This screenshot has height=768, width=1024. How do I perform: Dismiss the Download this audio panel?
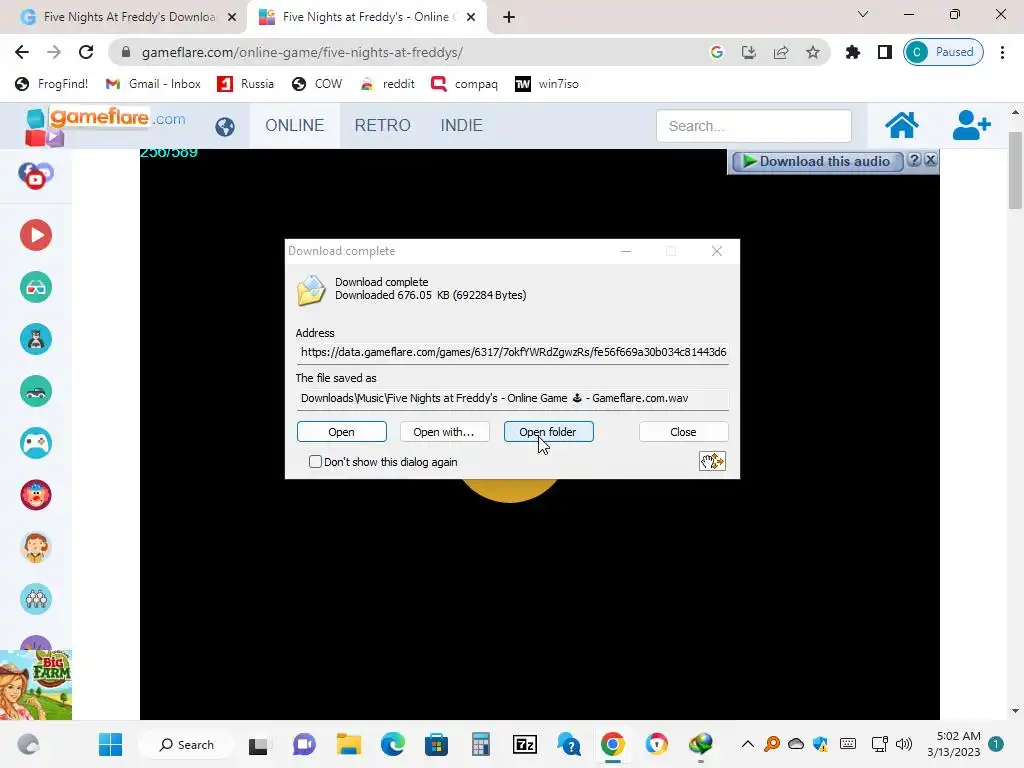point(931,160)
